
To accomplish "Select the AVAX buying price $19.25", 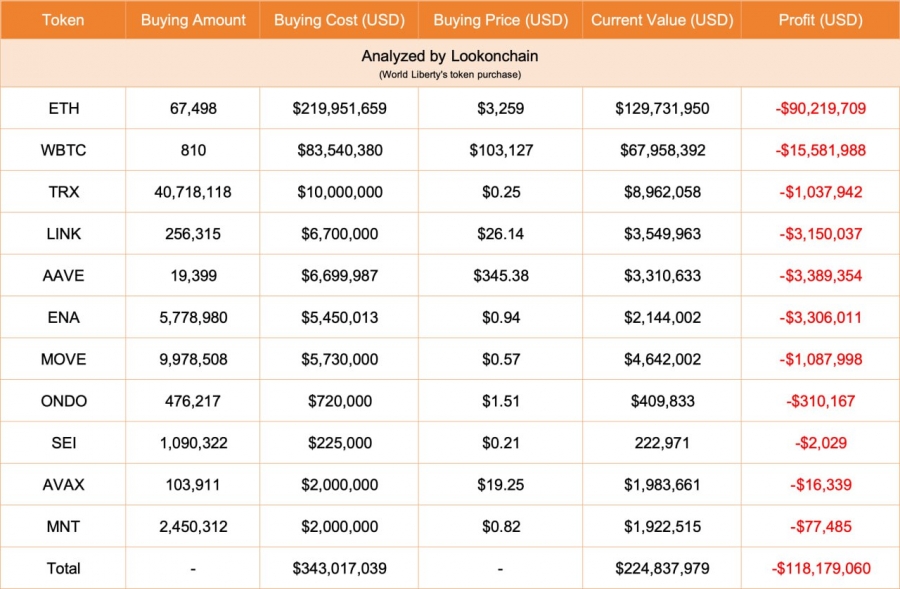I will pos(501,485).
